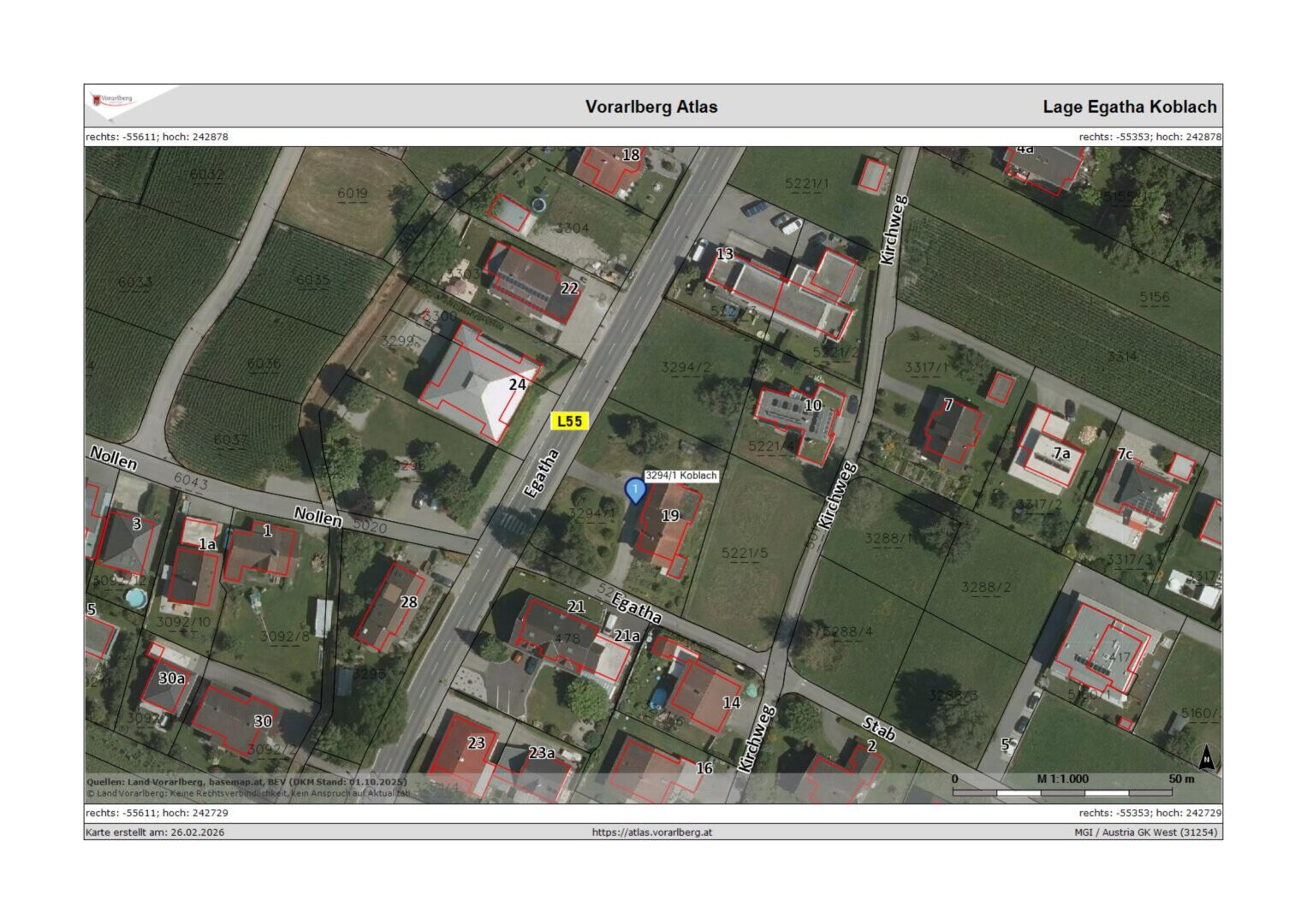
Task: Select the '3294/1 Koblach' marker label
Action: point(681,476)
